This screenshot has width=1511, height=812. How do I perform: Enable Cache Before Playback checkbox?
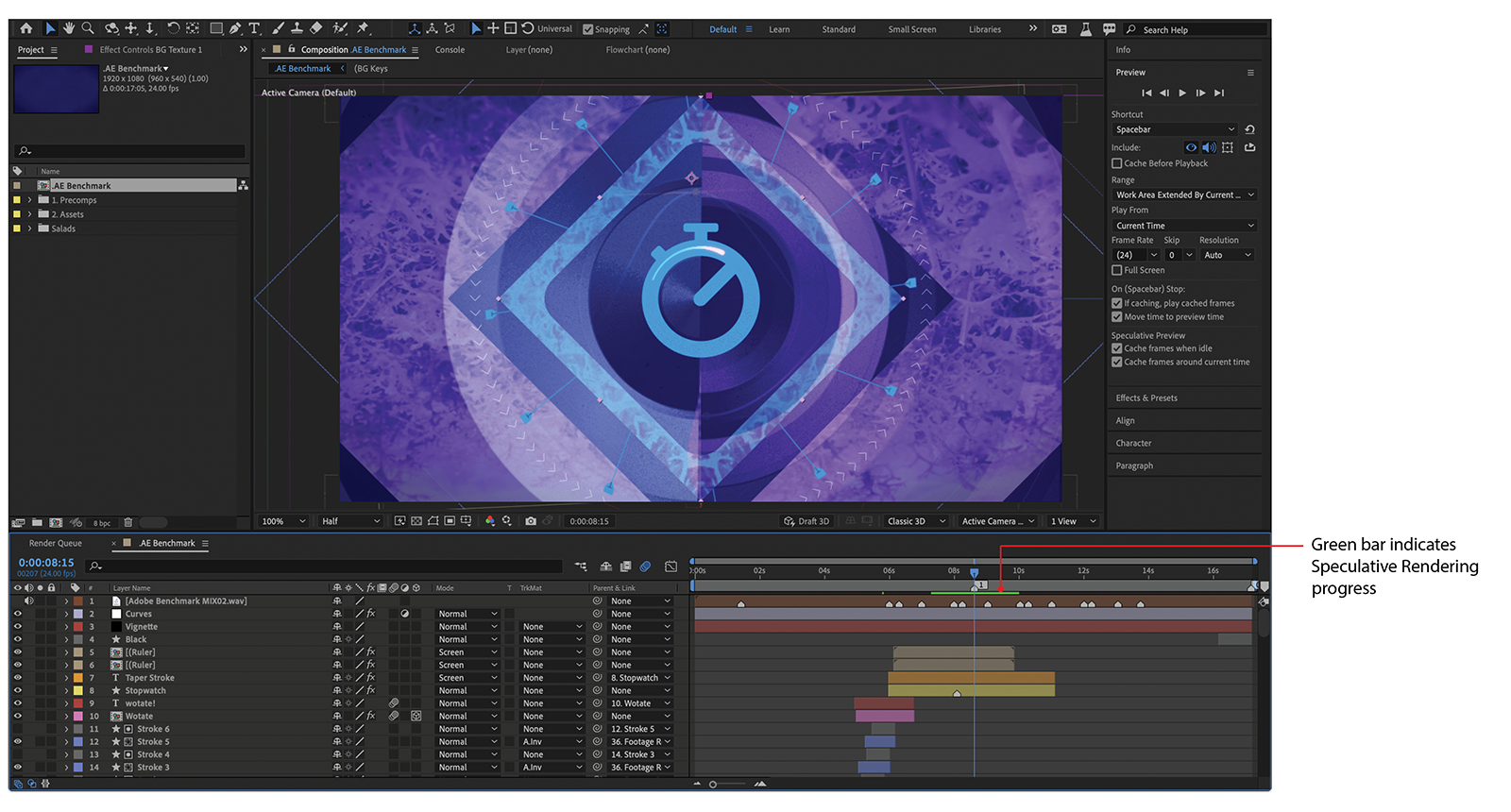1117,163
